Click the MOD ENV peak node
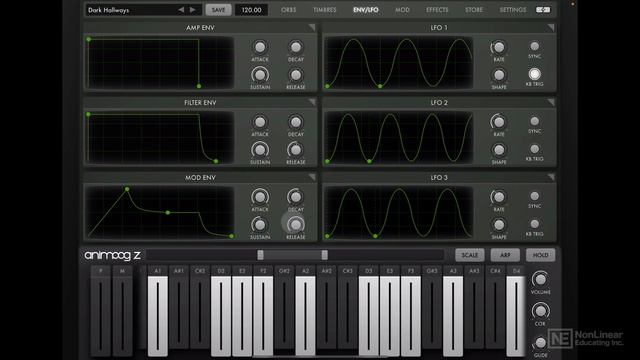 click(x=127, y=189)
